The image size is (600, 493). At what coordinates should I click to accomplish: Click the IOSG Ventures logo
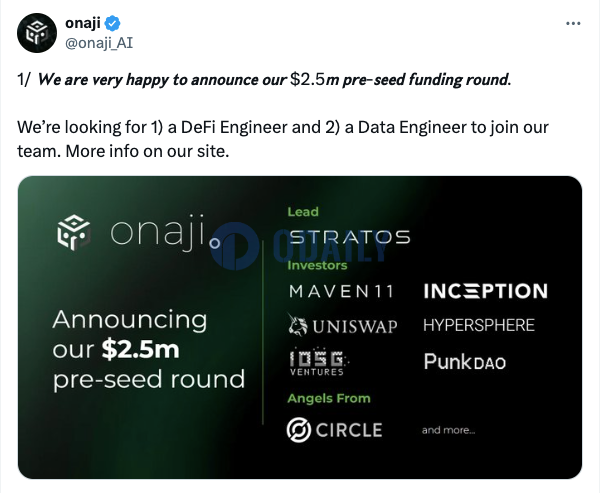318,362
